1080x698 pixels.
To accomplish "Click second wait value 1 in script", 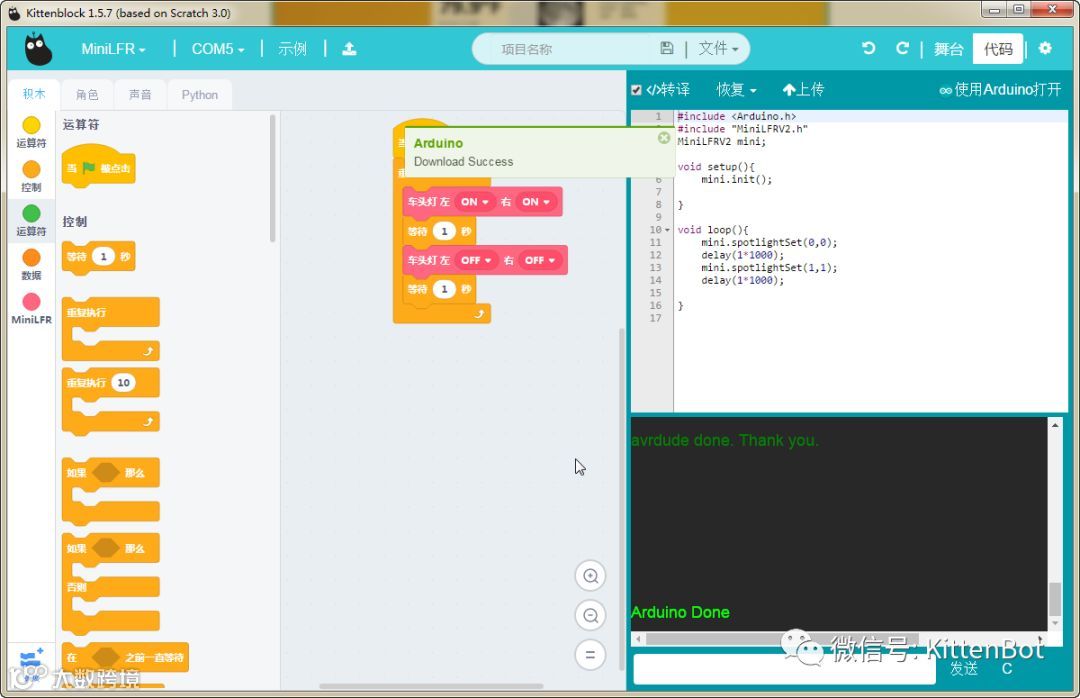I will [444, 289].
